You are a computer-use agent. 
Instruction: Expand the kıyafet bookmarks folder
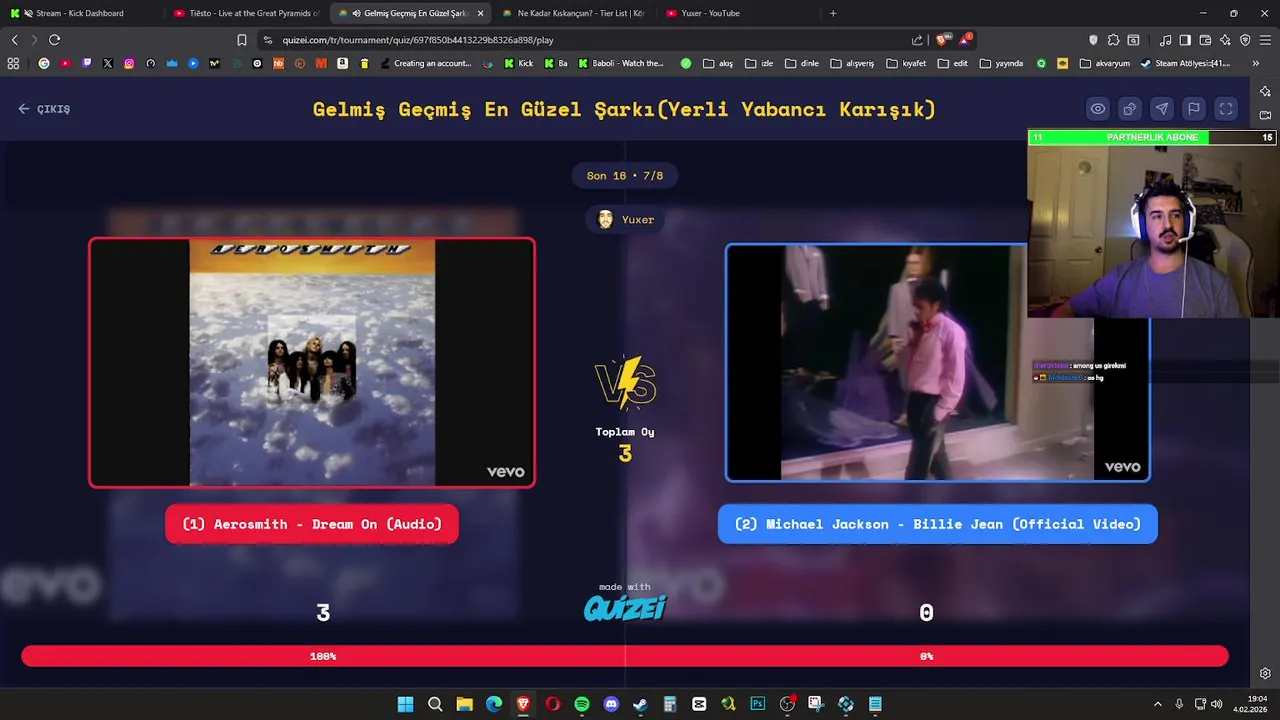pyautogui.click(x=906, y=63)
